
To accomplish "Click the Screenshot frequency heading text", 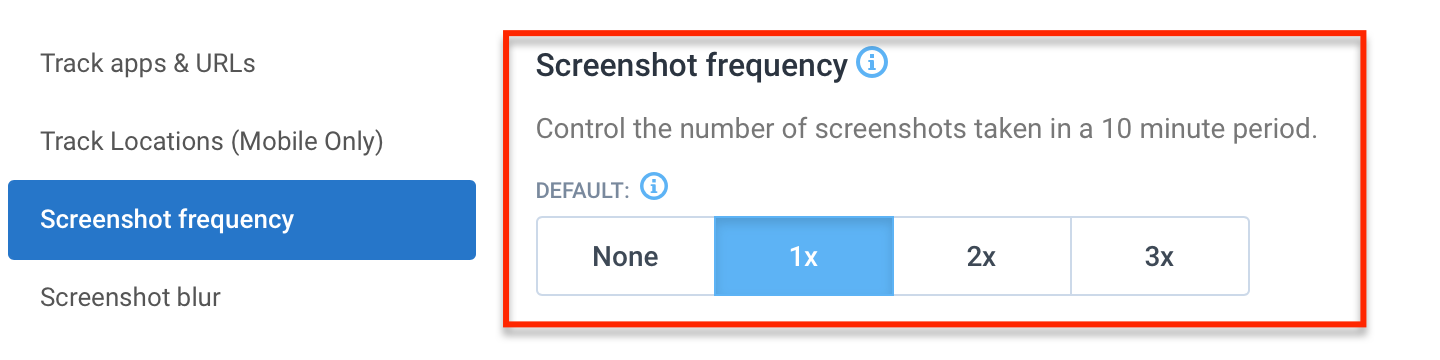I will (x=692, y=66).
